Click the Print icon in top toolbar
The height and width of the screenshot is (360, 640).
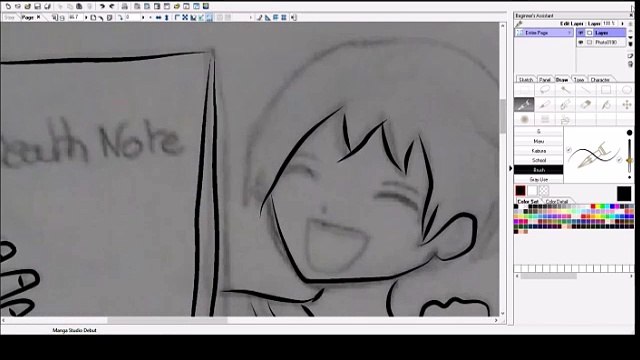(124, 6)
